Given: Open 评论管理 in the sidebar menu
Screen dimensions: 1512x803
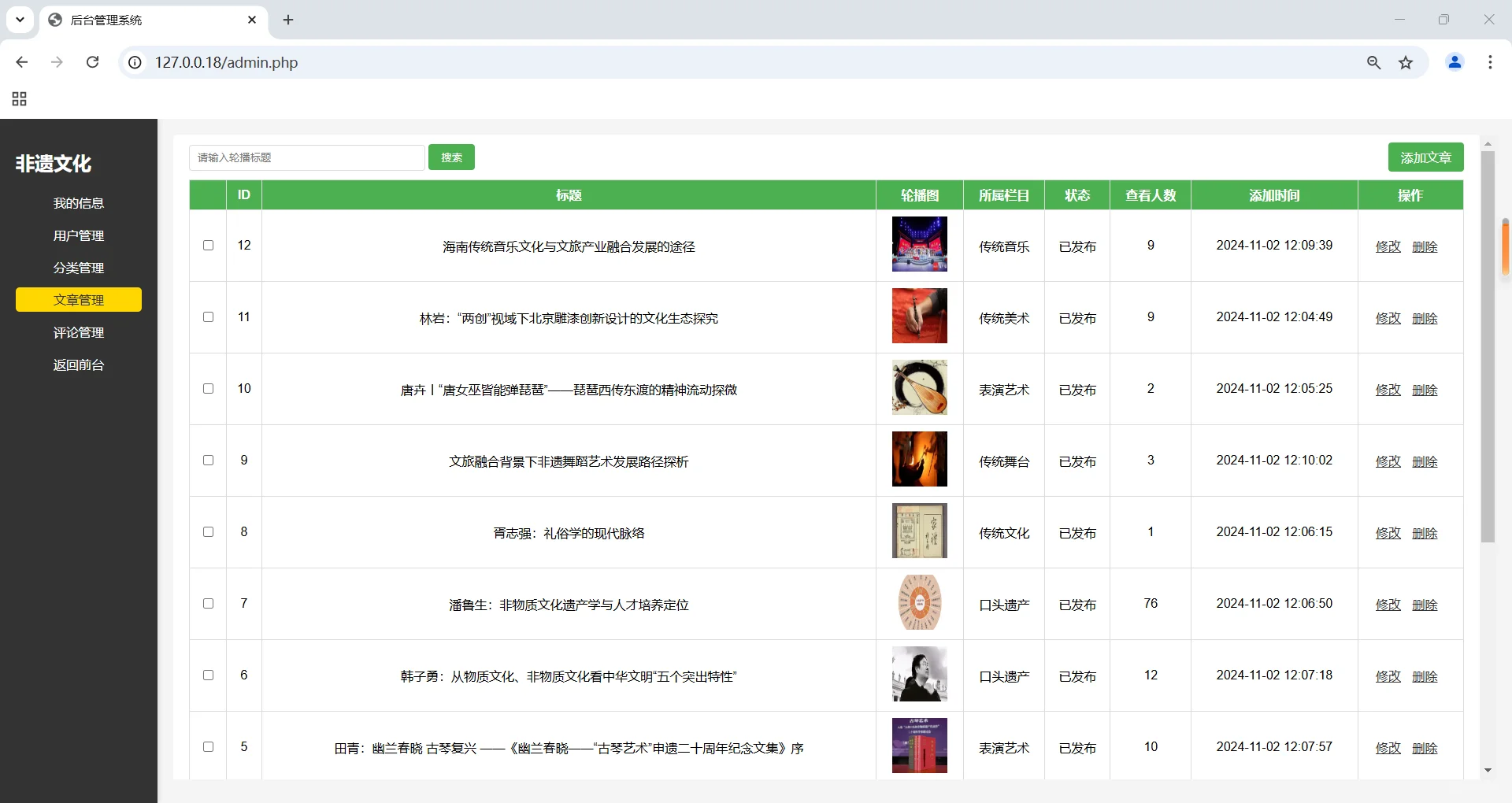Looking at the screenshot, I should pos(78,331).
